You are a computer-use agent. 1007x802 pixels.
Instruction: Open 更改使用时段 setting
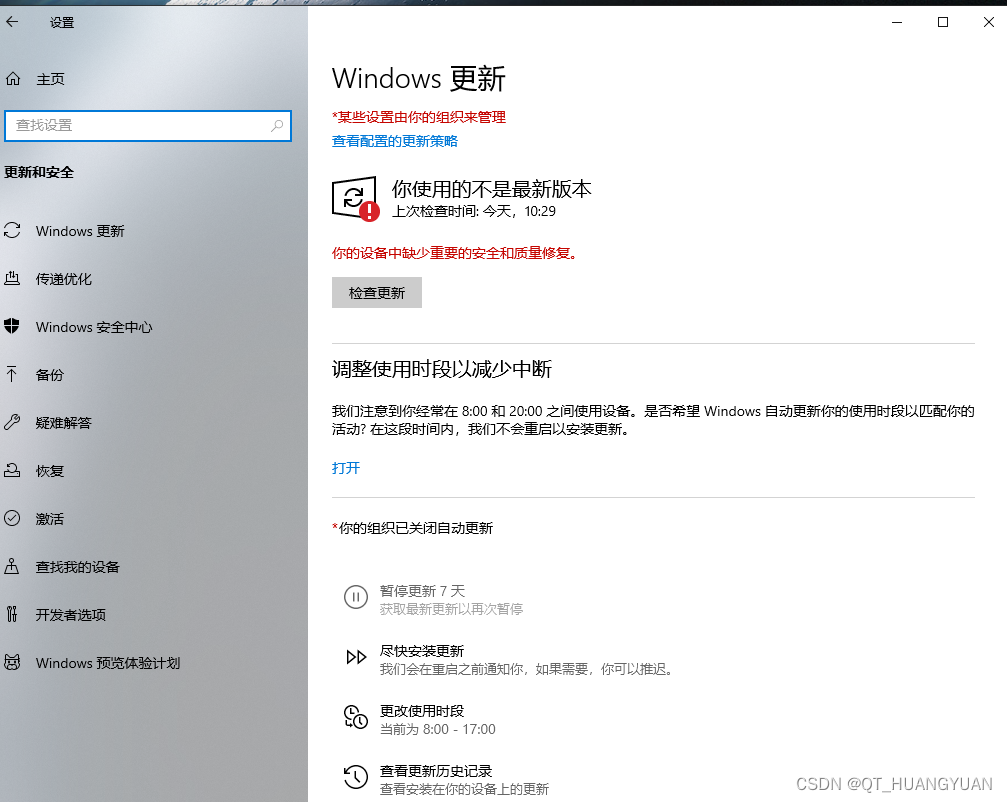point(421,711)
